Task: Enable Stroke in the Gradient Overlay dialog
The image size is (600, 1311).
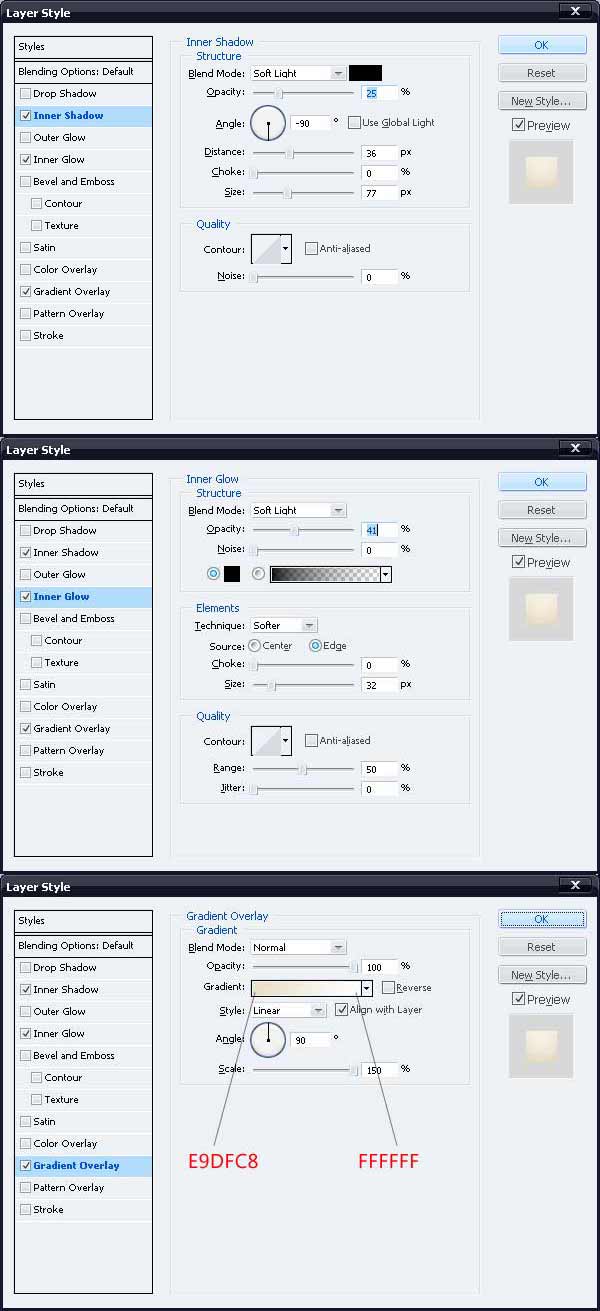Action: (x=25, y=1210)
